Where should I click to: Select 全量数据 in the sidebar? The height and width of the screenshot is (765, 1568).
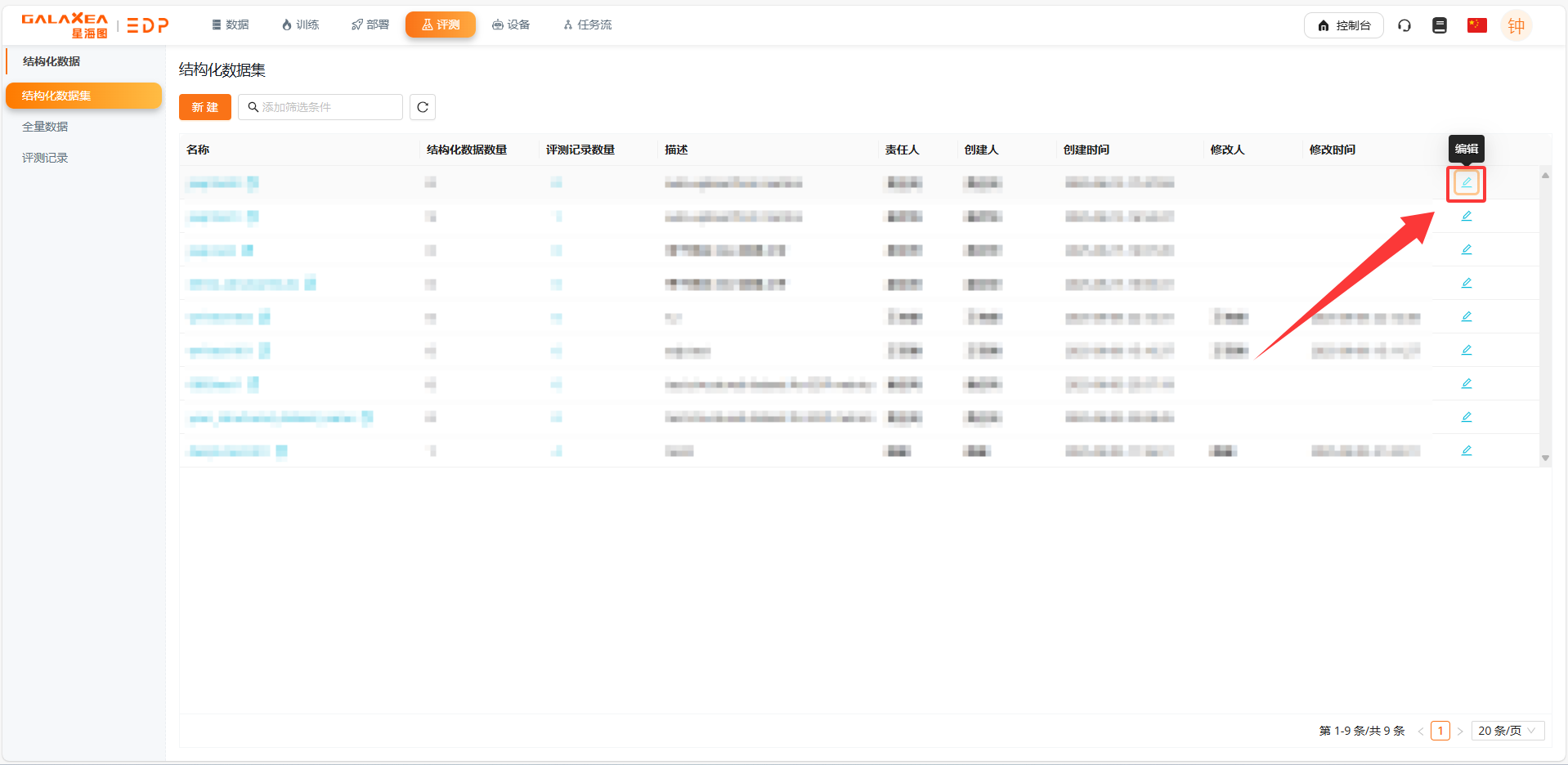[45, 127]
